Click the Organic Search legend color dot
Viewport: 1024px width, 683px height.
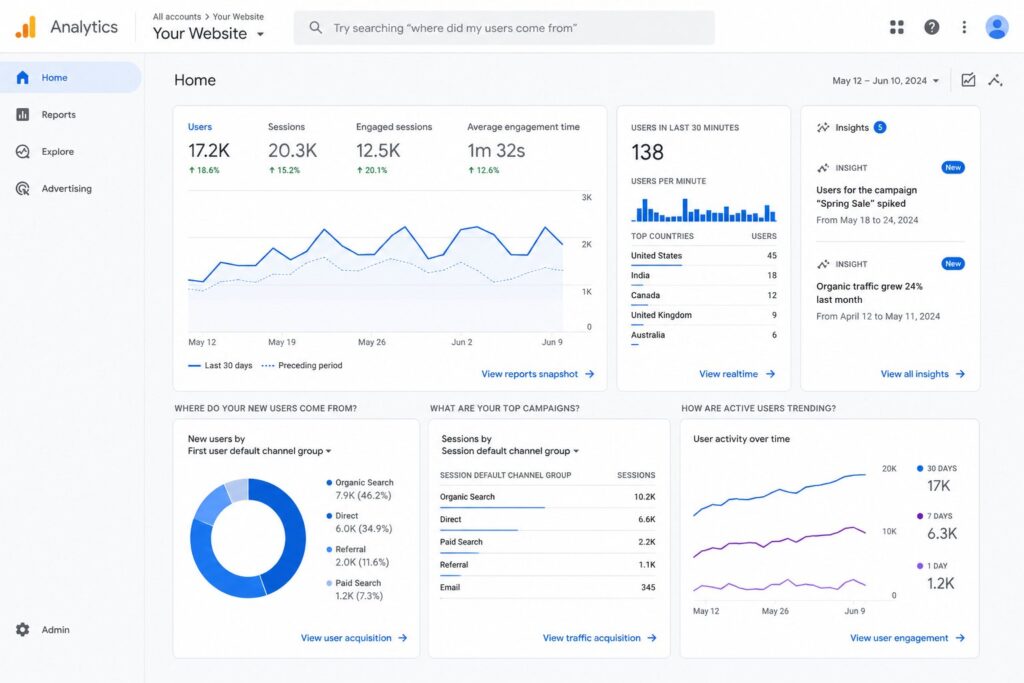[329, 483]
